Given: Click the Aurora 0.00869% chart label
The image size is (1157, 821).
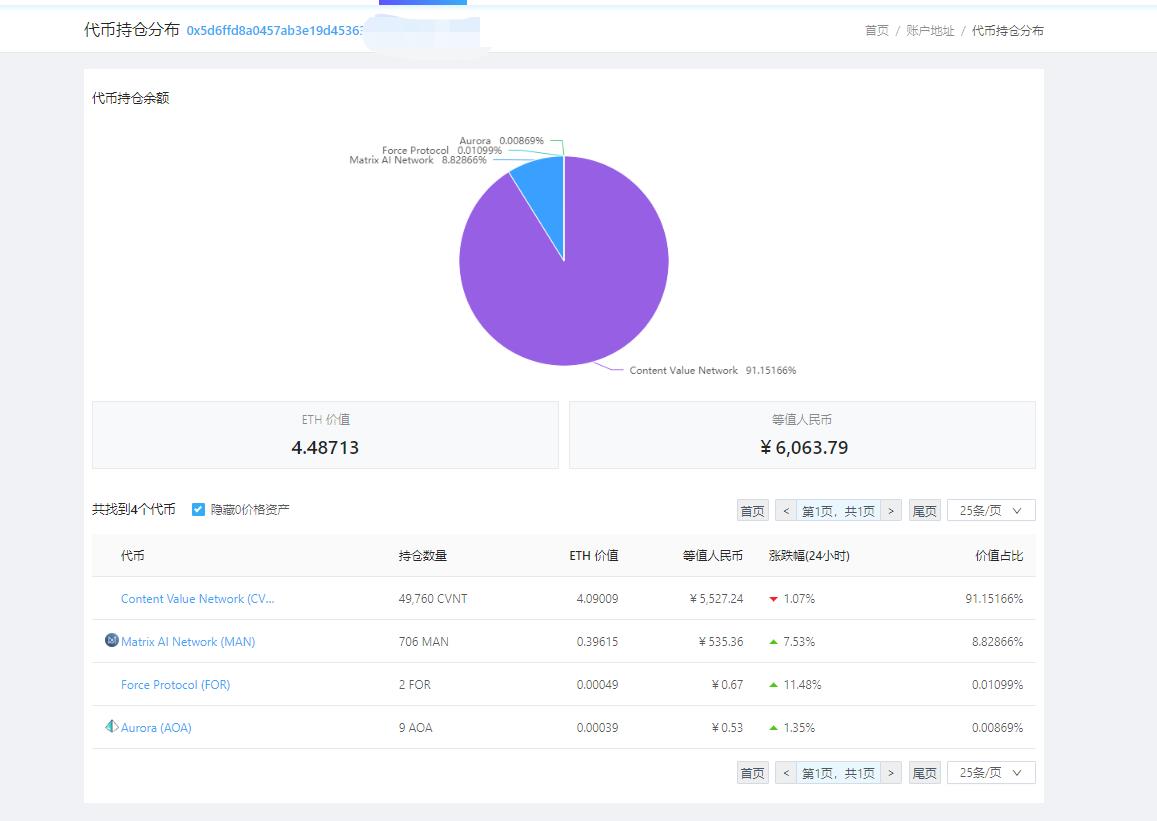Looking at the screenshot, I should tap(501, 141).
